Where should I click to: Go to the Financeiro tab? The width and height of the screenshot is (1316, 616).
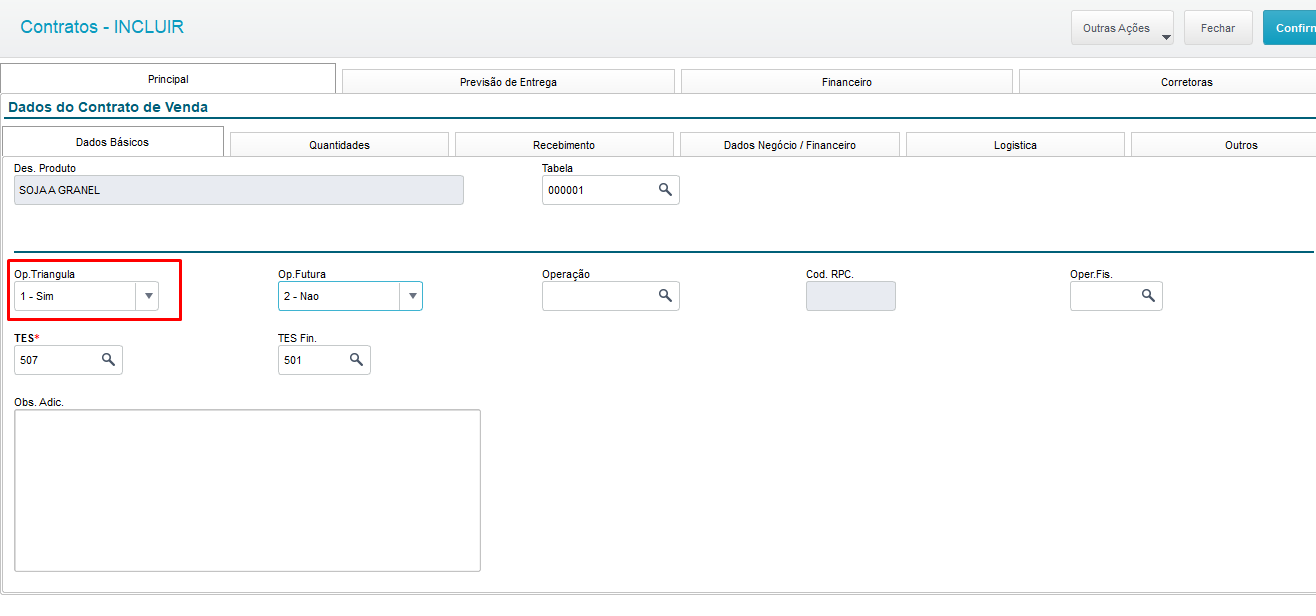coord(847,82)
